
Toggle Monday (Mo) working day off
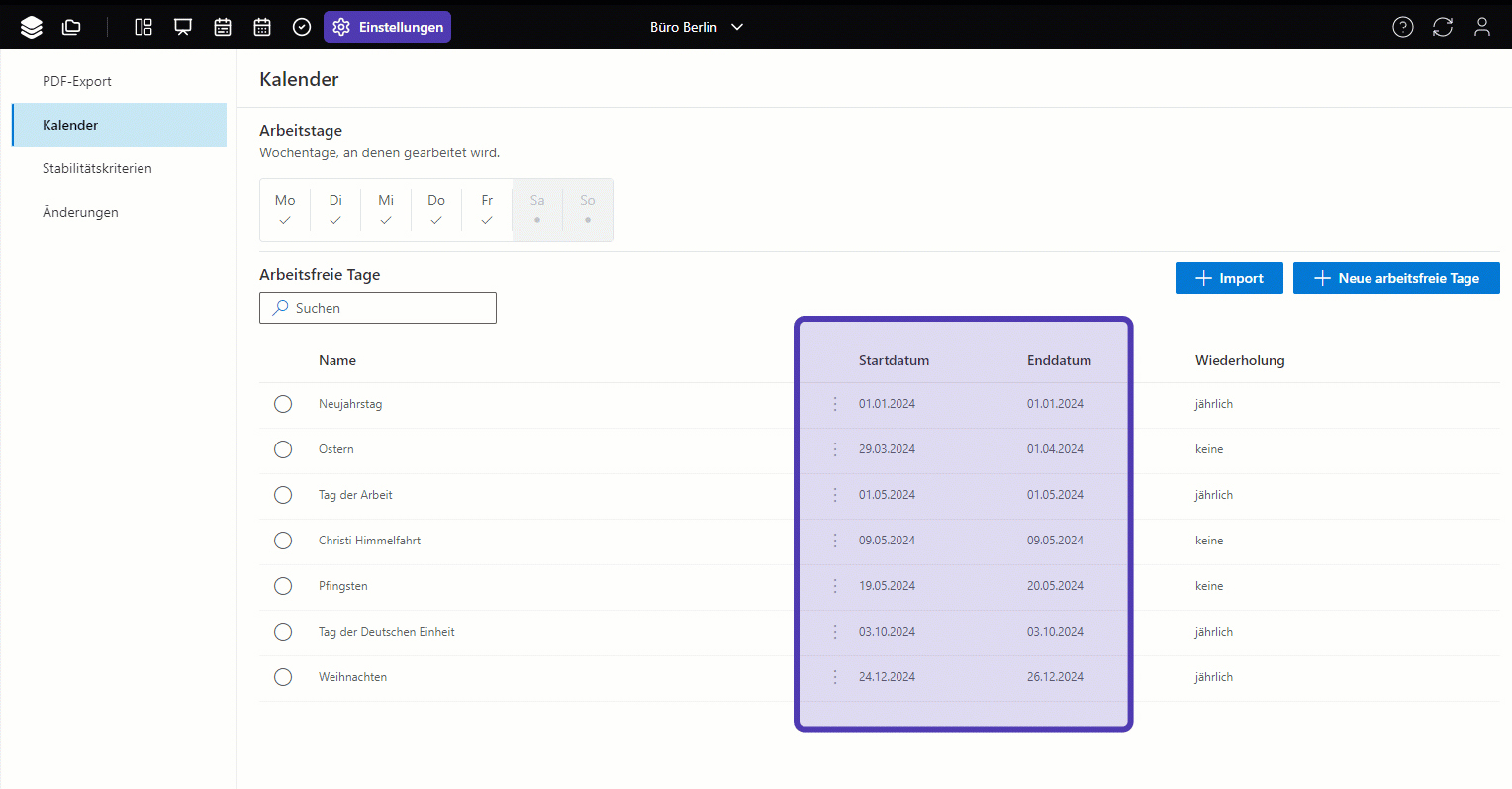tap(285, 209)
